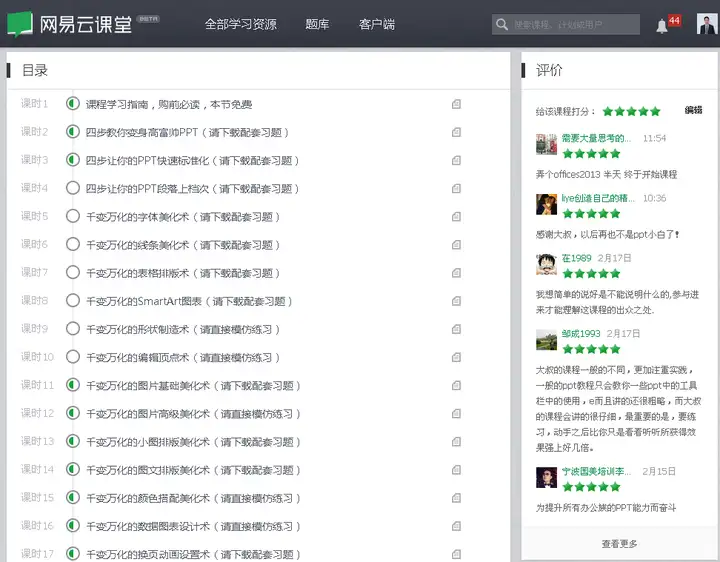Click document icon for 课时3 row
Viewport: 720px width, 562px height.
(456, 160)
